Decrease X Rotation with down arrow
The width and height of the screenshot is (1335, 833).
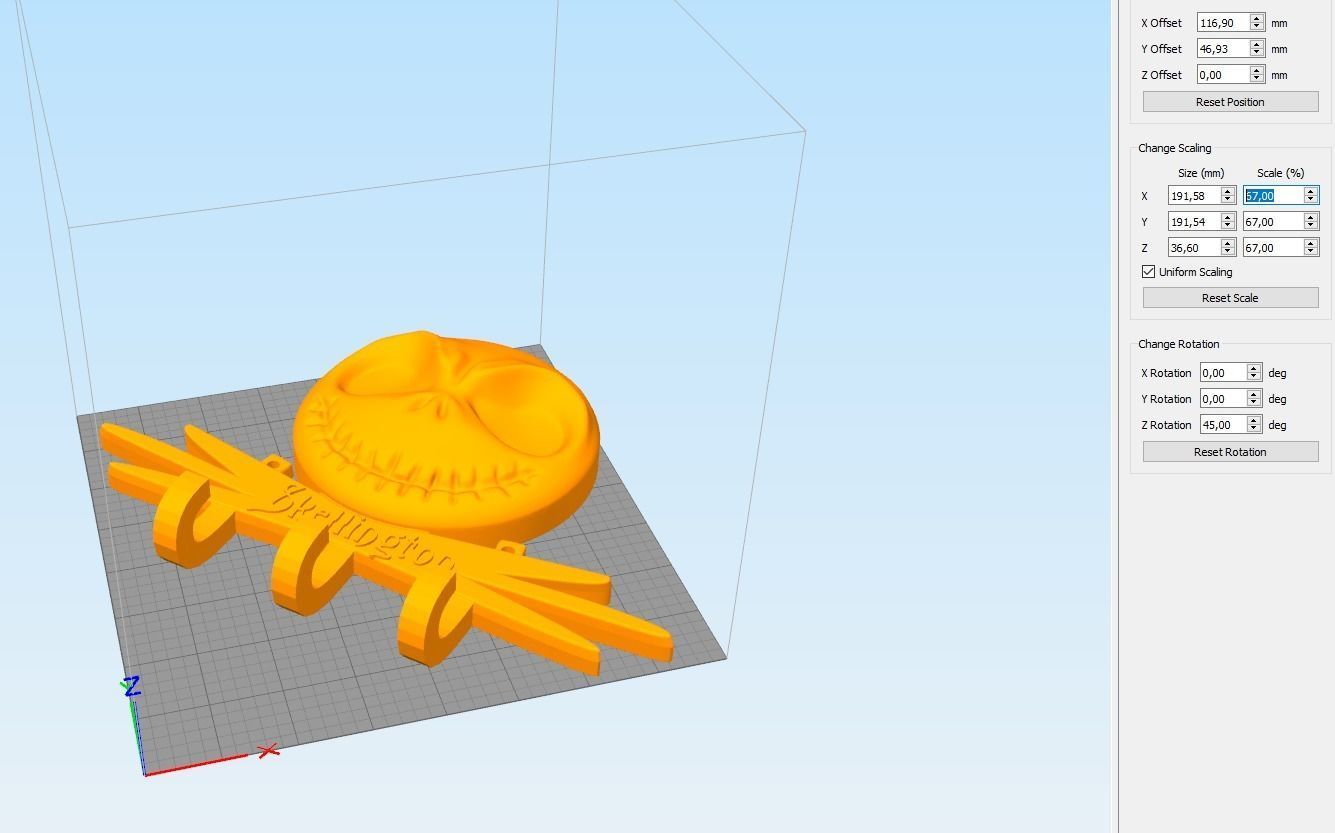[1254, 378]
